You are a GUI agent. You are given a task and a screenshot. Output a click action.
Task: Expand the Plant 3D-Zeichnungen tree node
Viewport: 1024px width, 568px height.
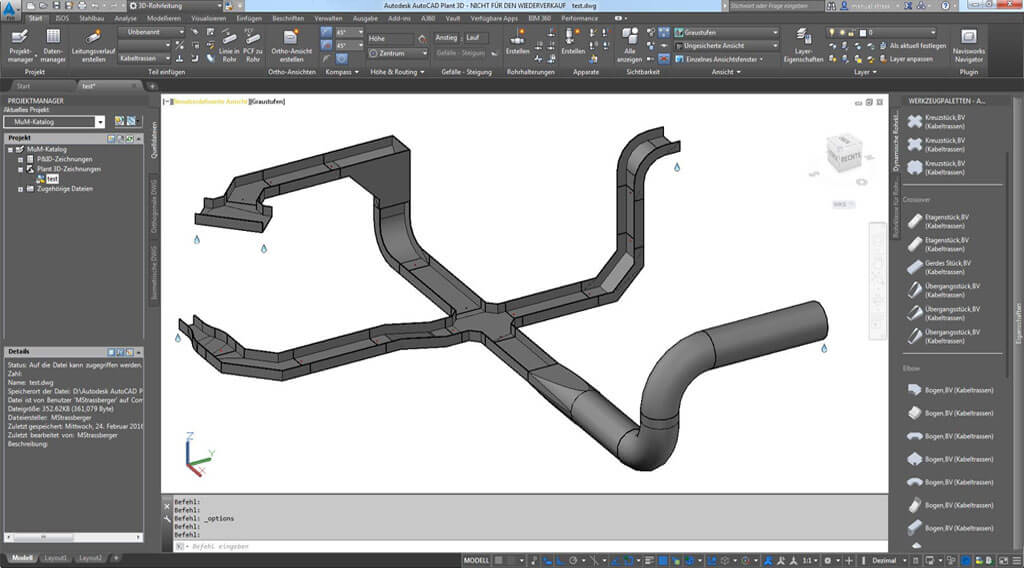(x=21, y=169)
